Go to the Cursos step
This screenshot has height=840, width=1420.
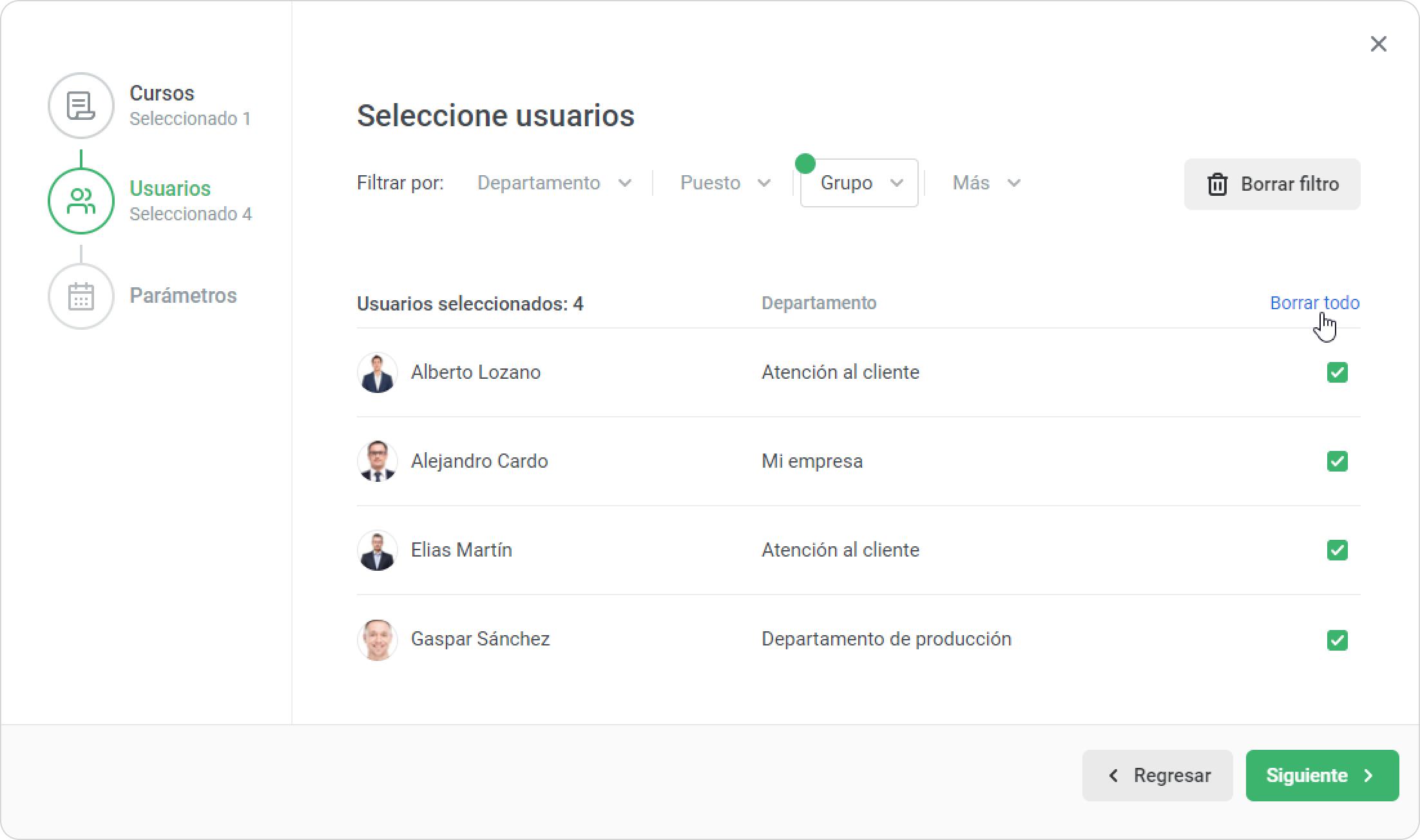point(162,94)
